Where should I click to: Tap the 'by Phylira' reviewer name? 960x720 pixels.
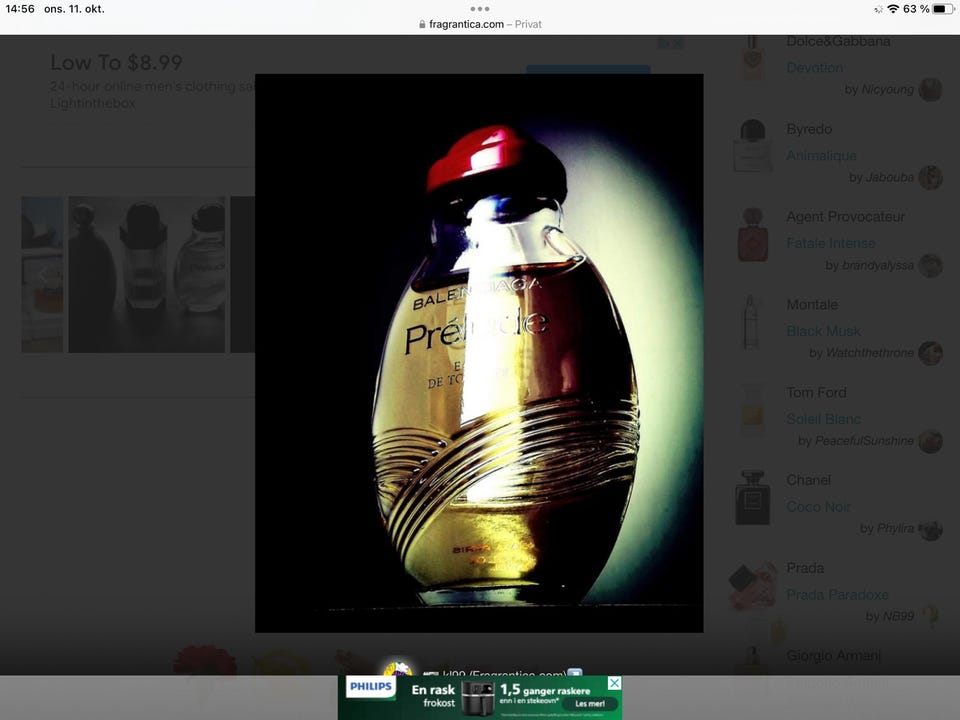887,529
